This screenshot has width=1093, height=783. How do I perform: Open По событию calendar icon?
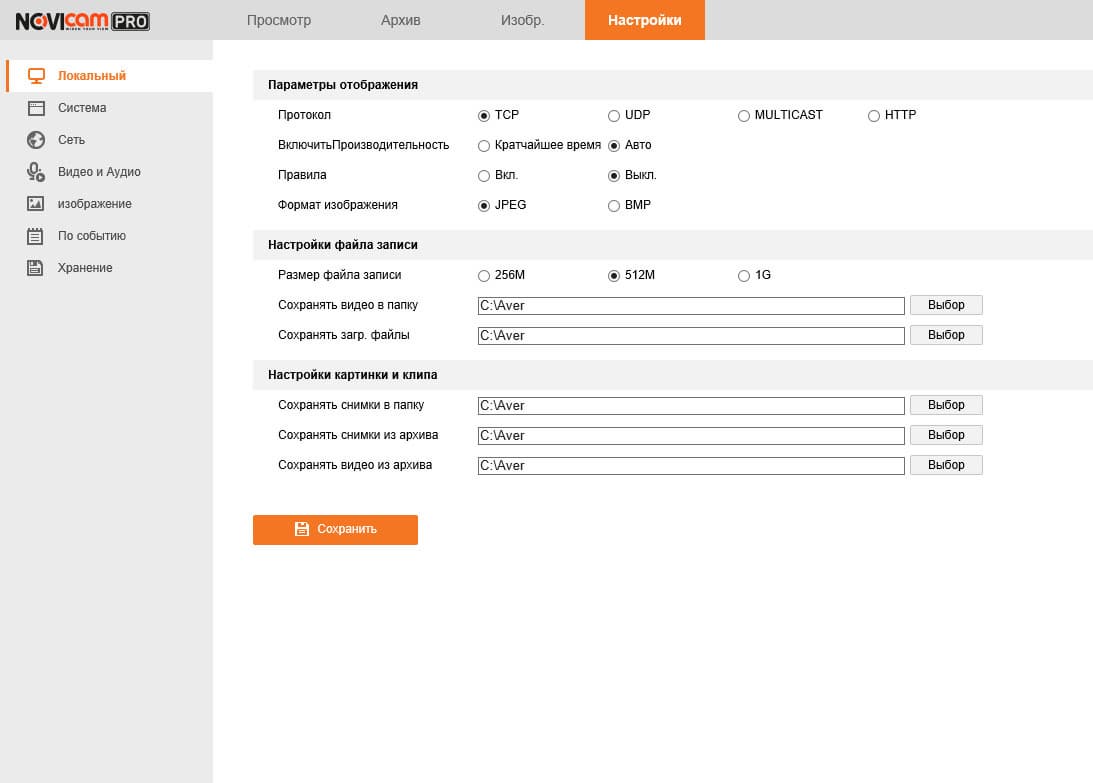tap(35, 236)
